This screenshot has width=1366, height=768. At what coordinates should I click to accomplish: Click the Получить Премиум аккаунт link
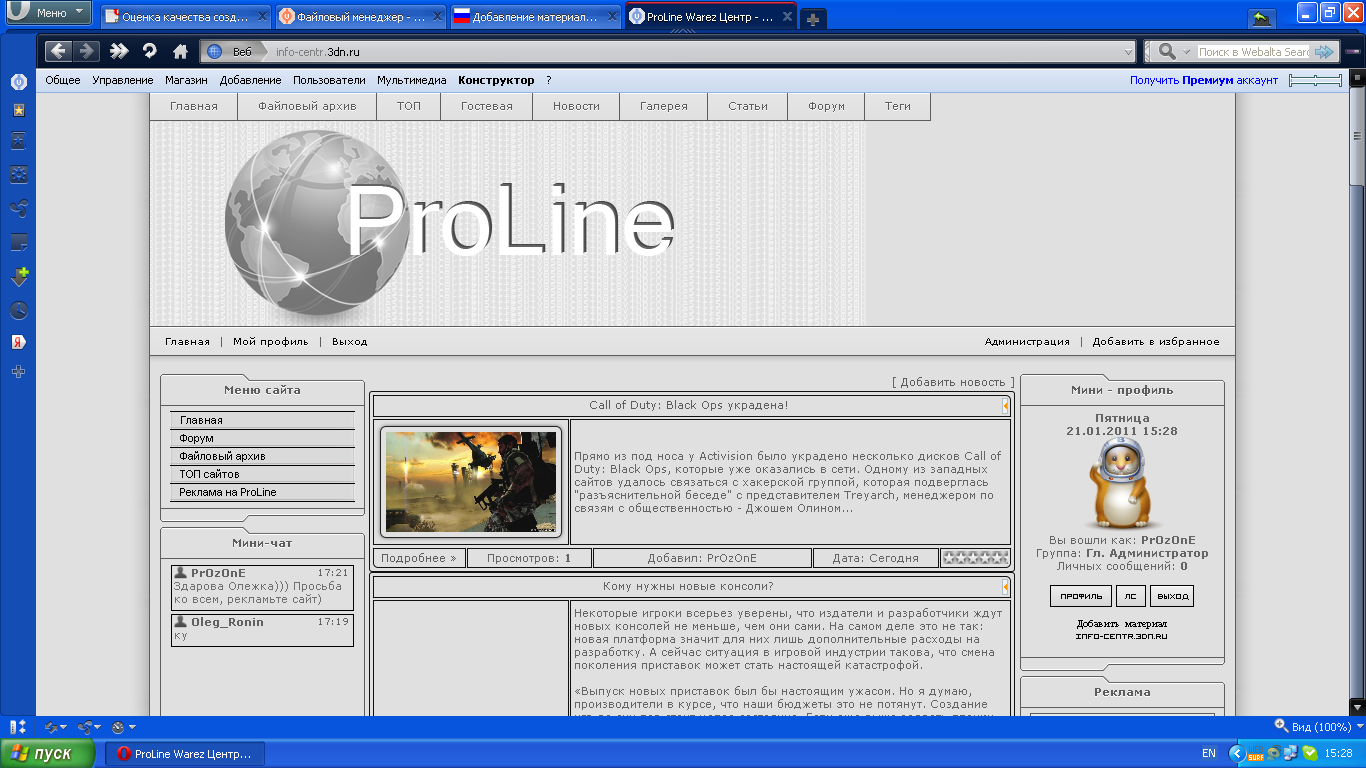coord(1204,80)
